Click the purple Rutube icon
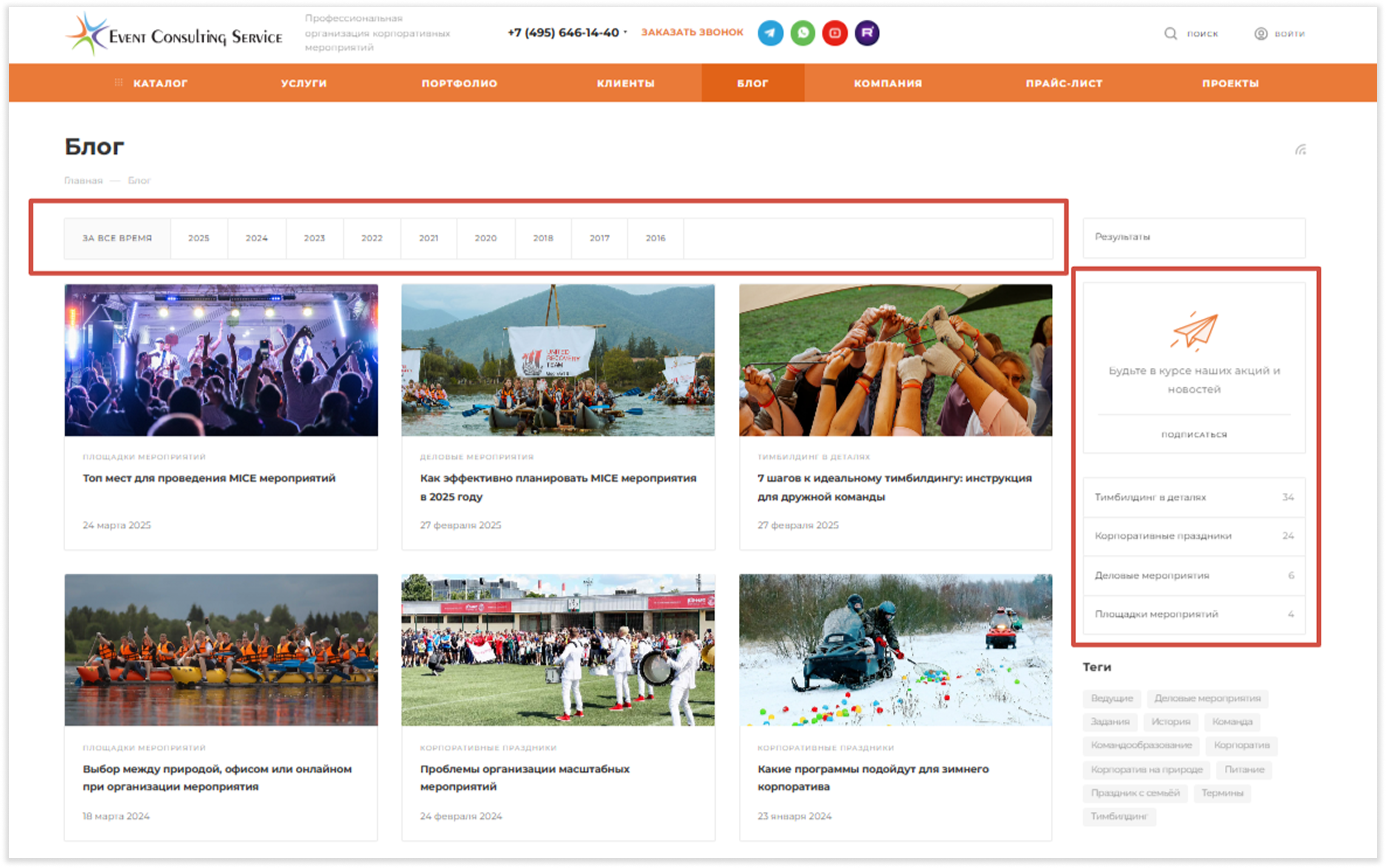This screenshot has height=868, width=1386. click(867, 33)
